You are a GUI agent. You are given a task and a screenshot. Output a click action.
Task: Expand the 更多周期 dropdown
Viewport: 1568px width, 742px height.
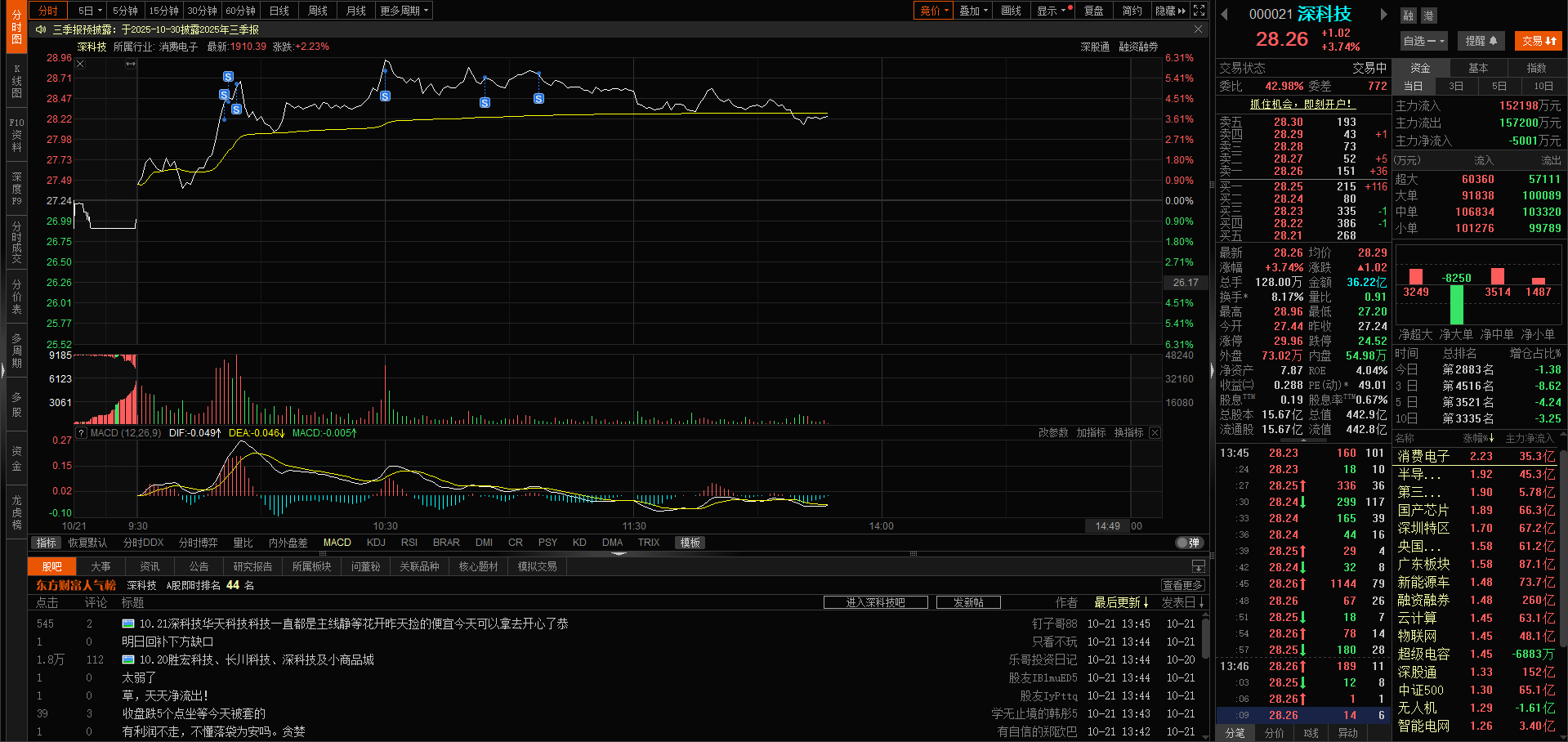tap(404, 11)
